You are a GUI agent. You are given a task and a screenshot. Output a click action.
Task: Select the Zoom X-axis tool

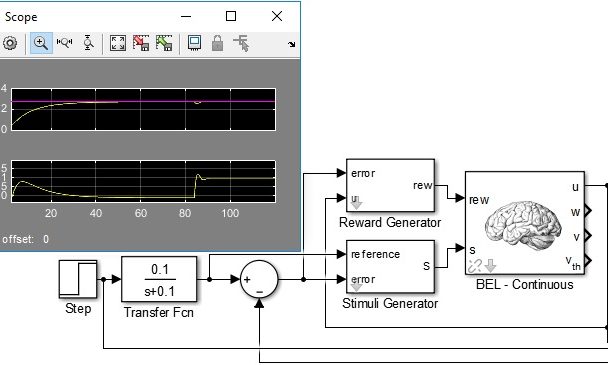pos(64,42)
